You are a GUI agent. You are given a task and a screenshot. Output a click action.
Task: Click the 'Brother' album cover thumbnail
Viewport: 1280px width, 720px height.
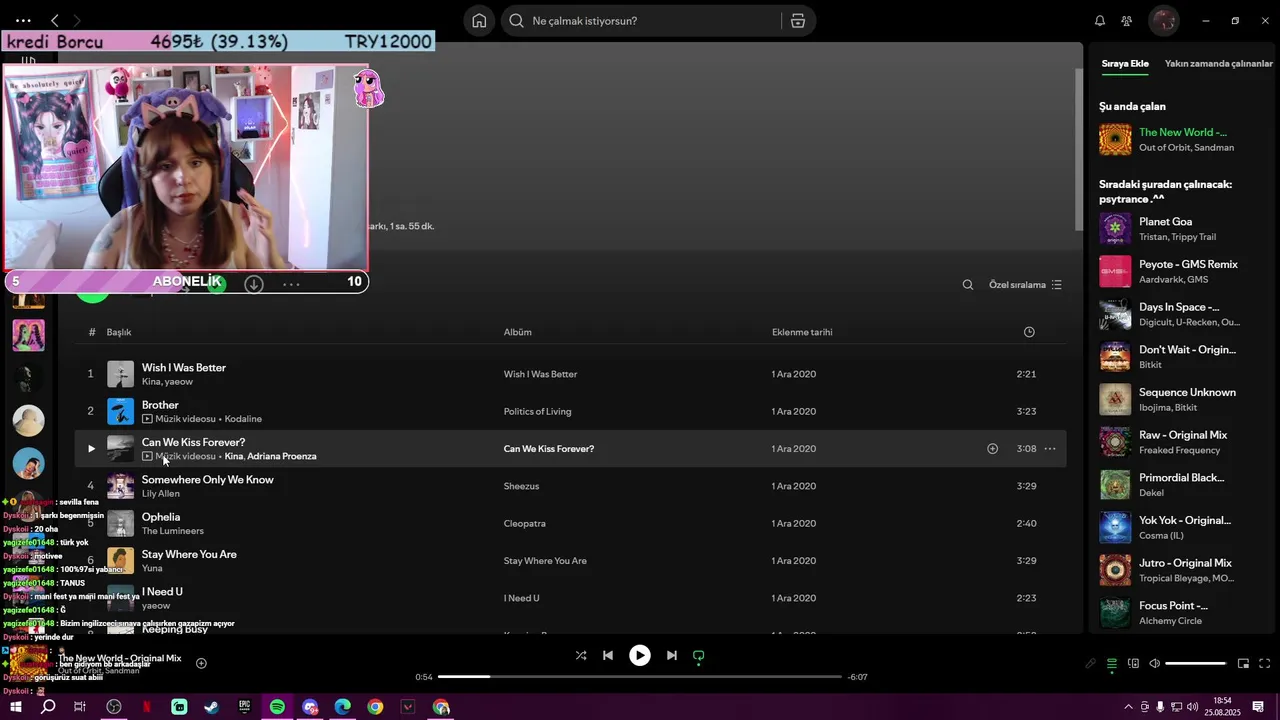pos(120,411)
